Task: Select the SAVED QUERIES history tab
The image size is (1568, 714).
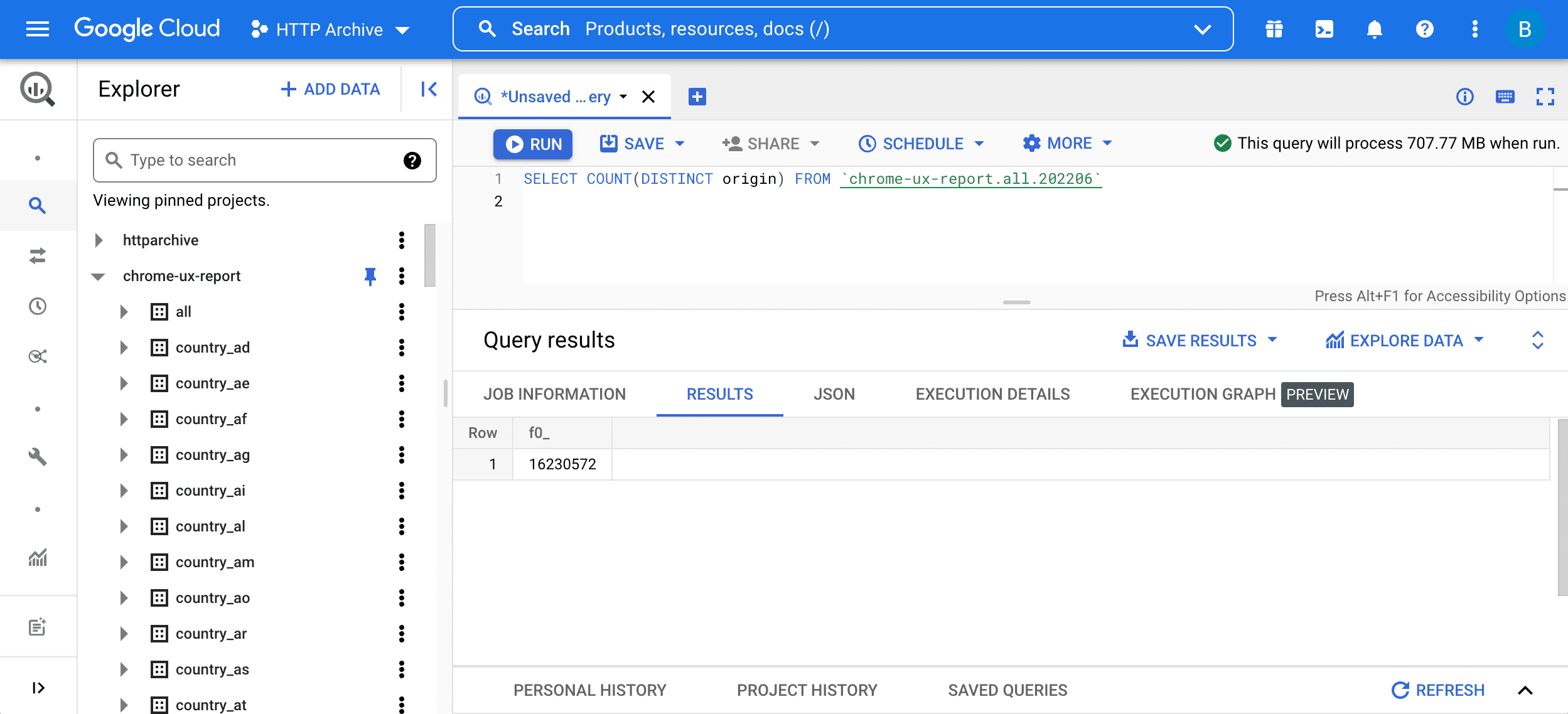Action: click(x=1007, y=690)
